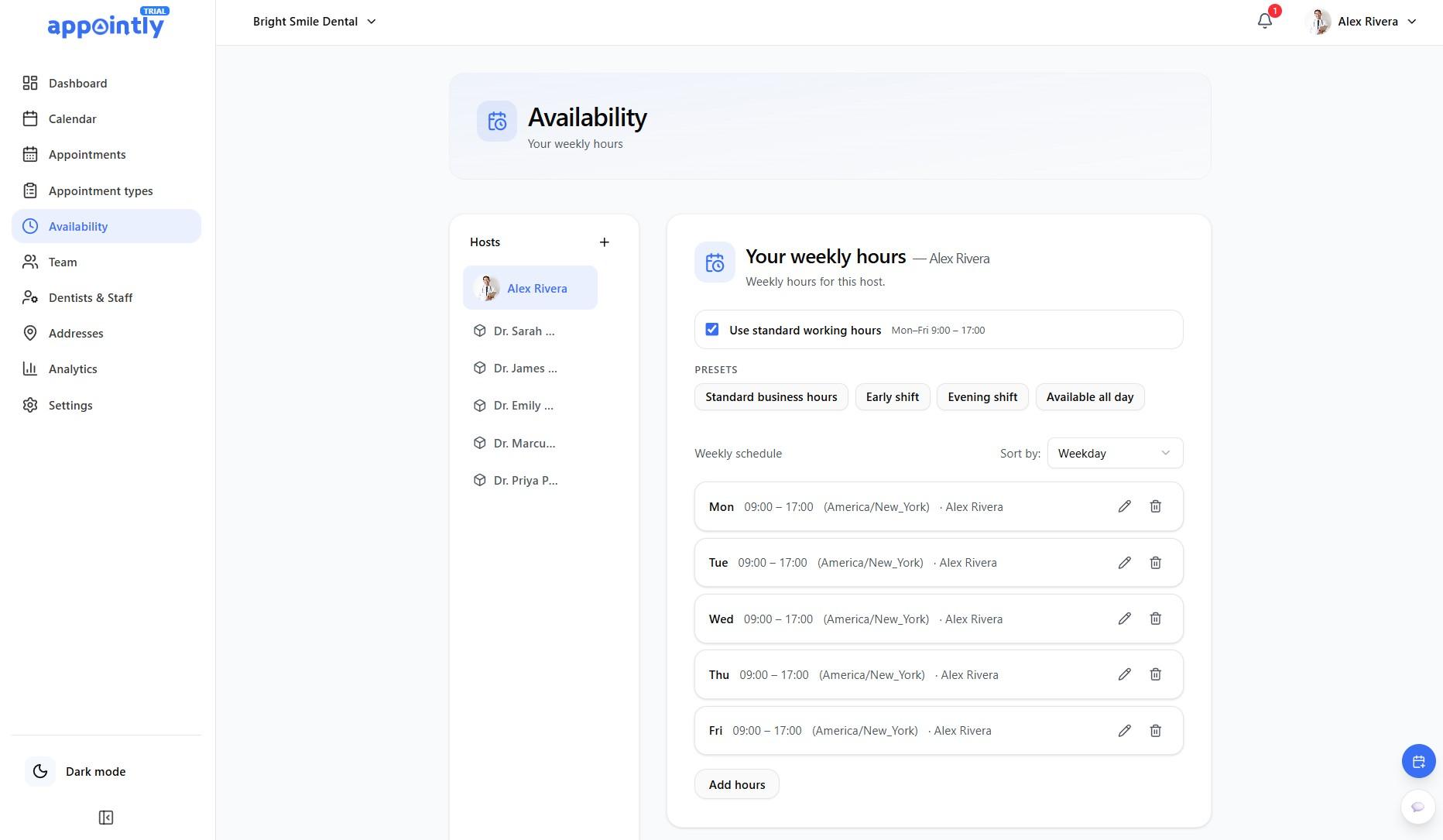The height and width of the screenshot is (840, 1443).
Task: Select Dr. Sarah from the Hosts list
Action: 523,331
